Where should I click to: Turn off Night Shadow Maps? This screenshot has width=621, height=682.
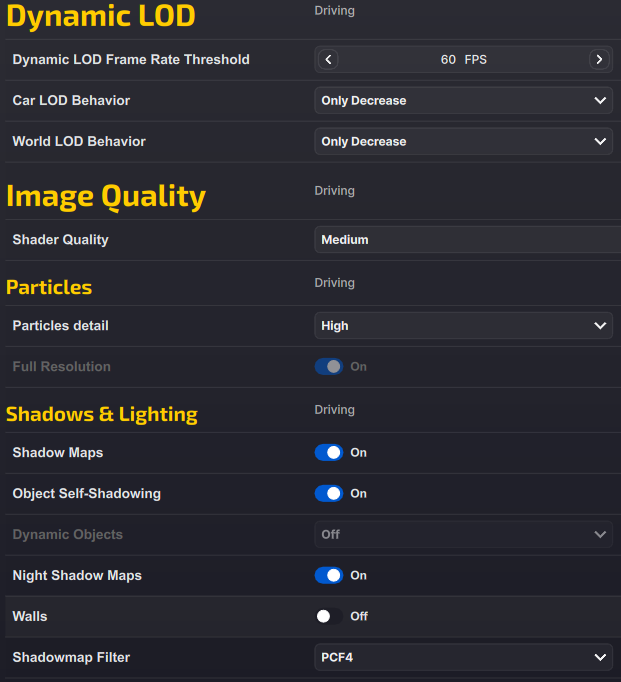(329, 576)
